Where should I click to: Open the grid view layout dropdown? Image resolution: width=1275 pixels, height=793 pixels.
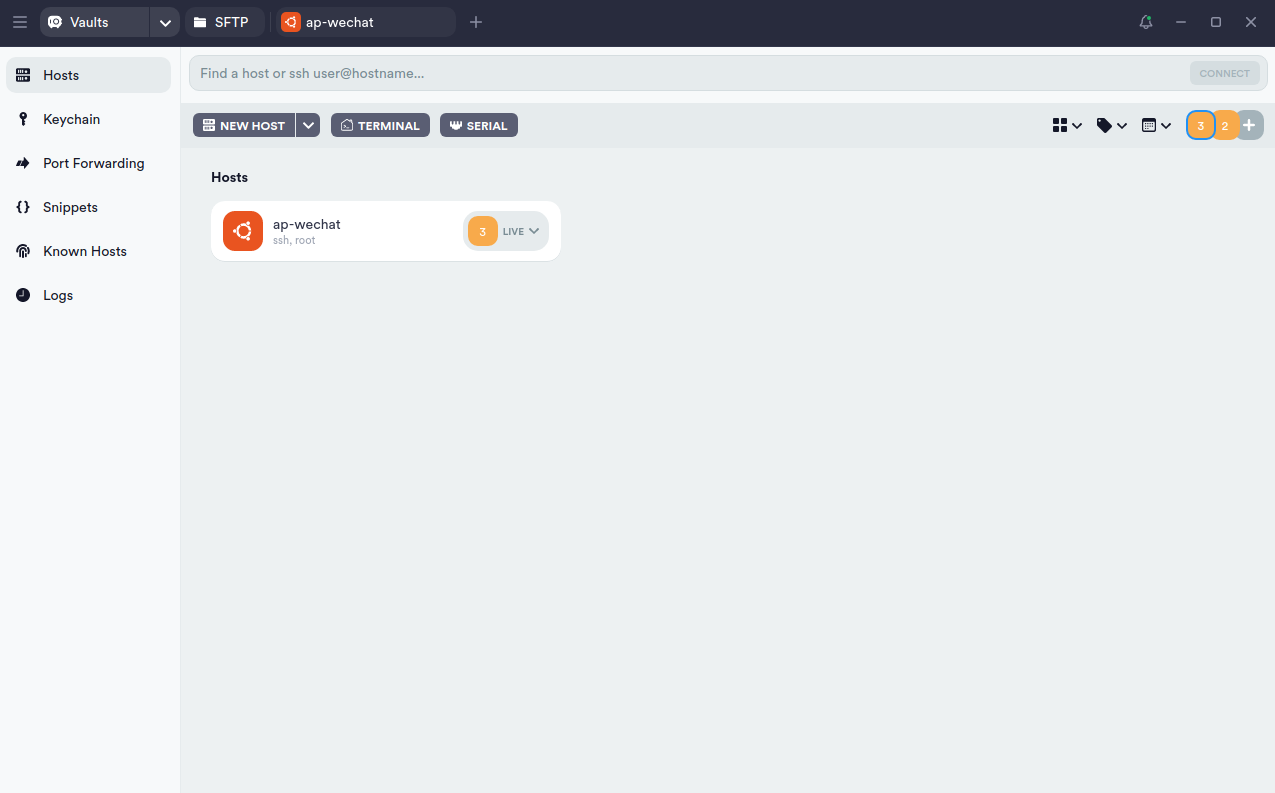click(1067, 125)
